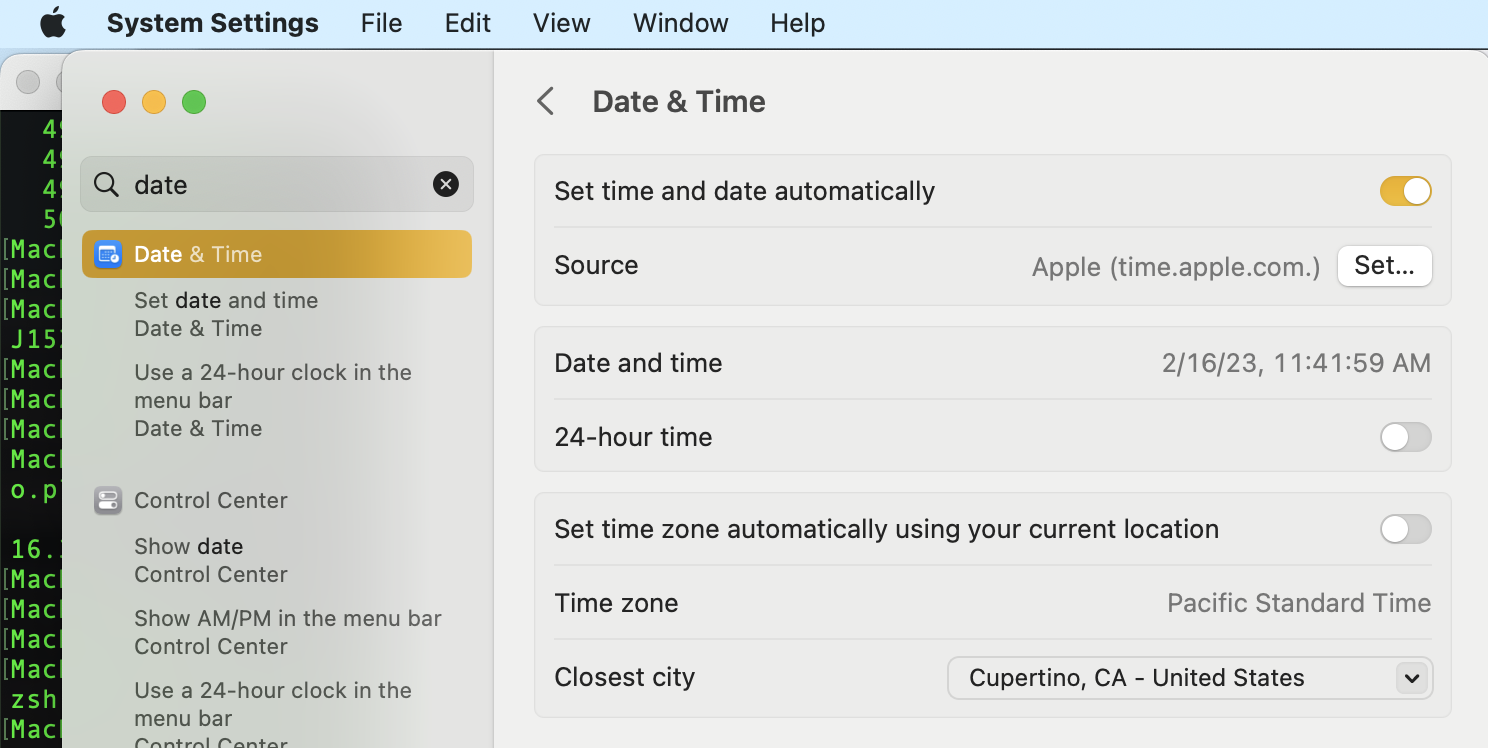The image size is (1488, 748).
Task: Click the magnifying glass search icon
Action: tap(106, 184)
